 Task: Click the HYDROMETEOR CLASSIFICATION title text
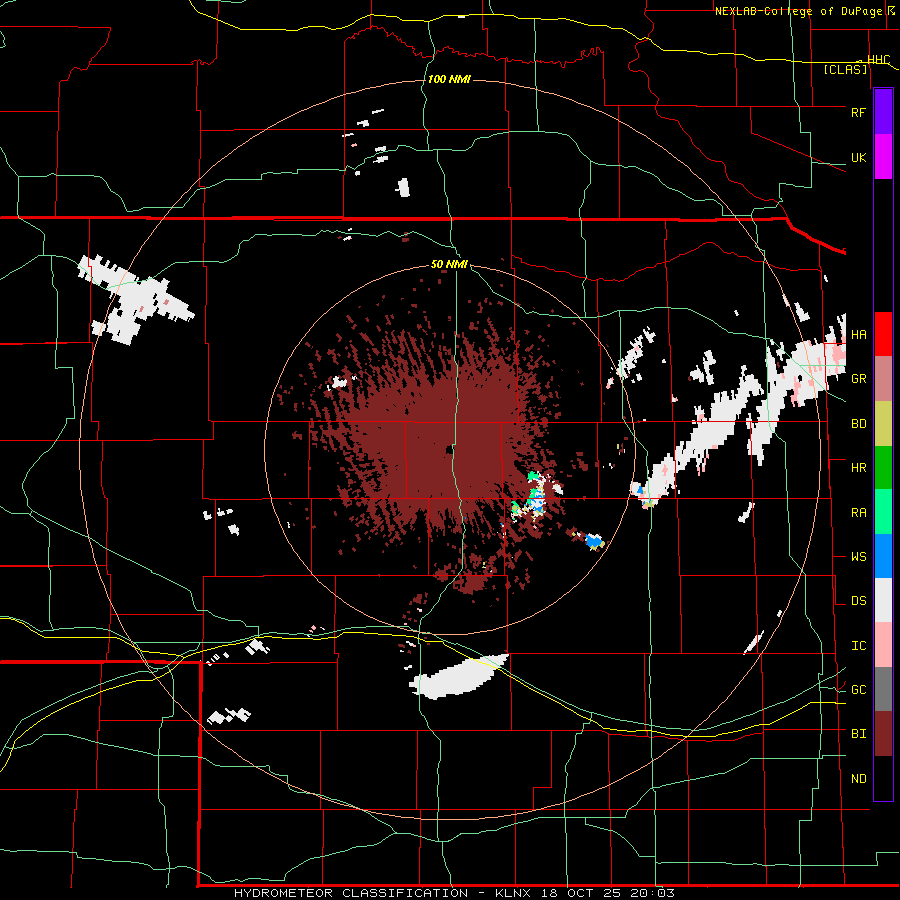351,893
